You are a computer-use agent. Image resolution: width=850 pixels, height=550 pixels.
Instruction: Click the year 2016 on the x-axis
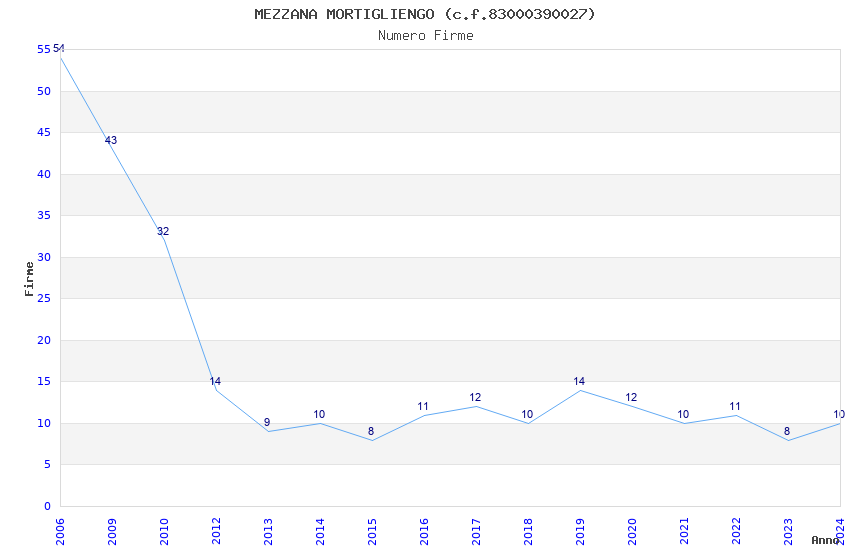pyautogui.click(x=424, y=532)
